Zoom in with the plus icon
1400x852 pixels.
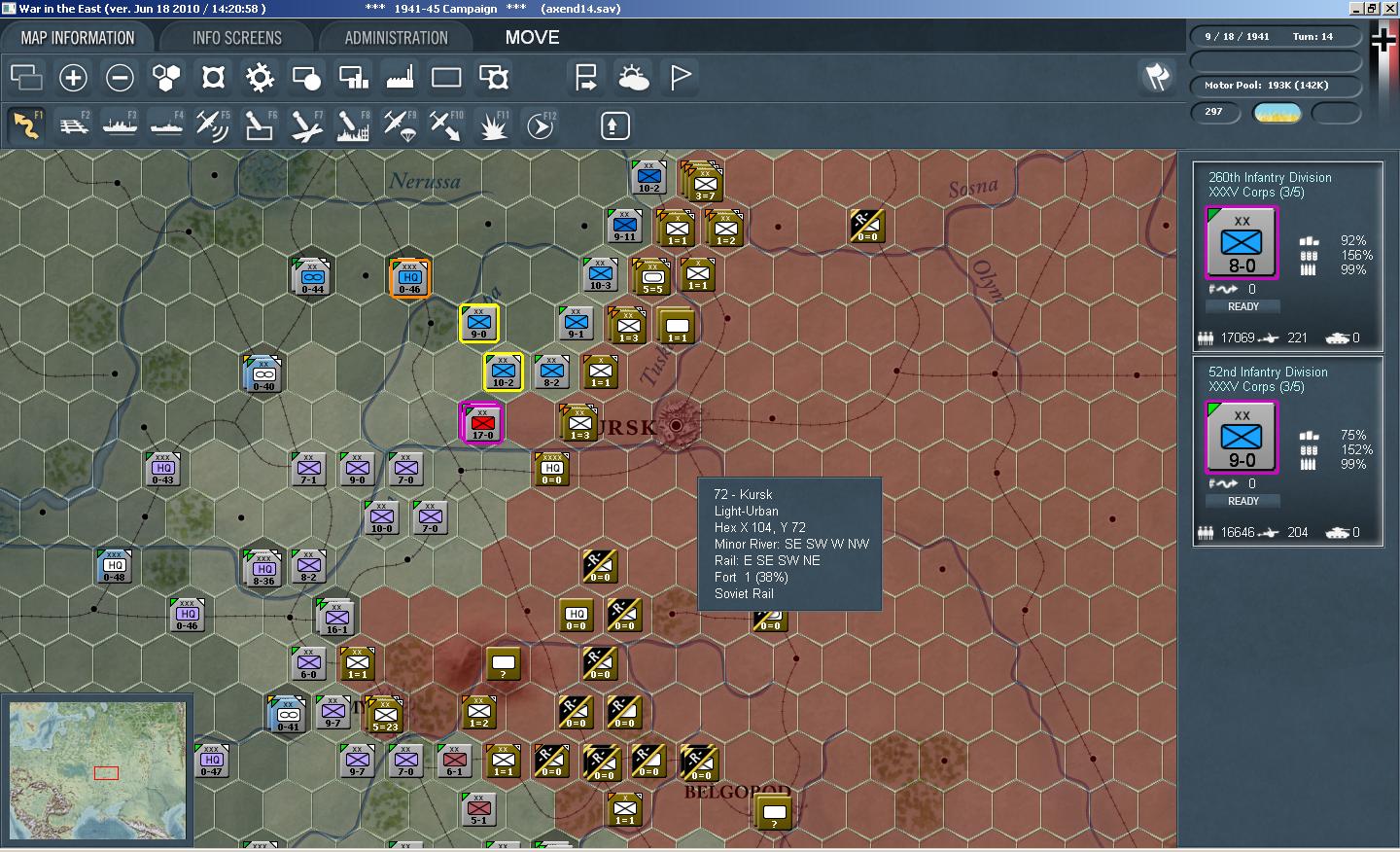(x=73, y=78)
